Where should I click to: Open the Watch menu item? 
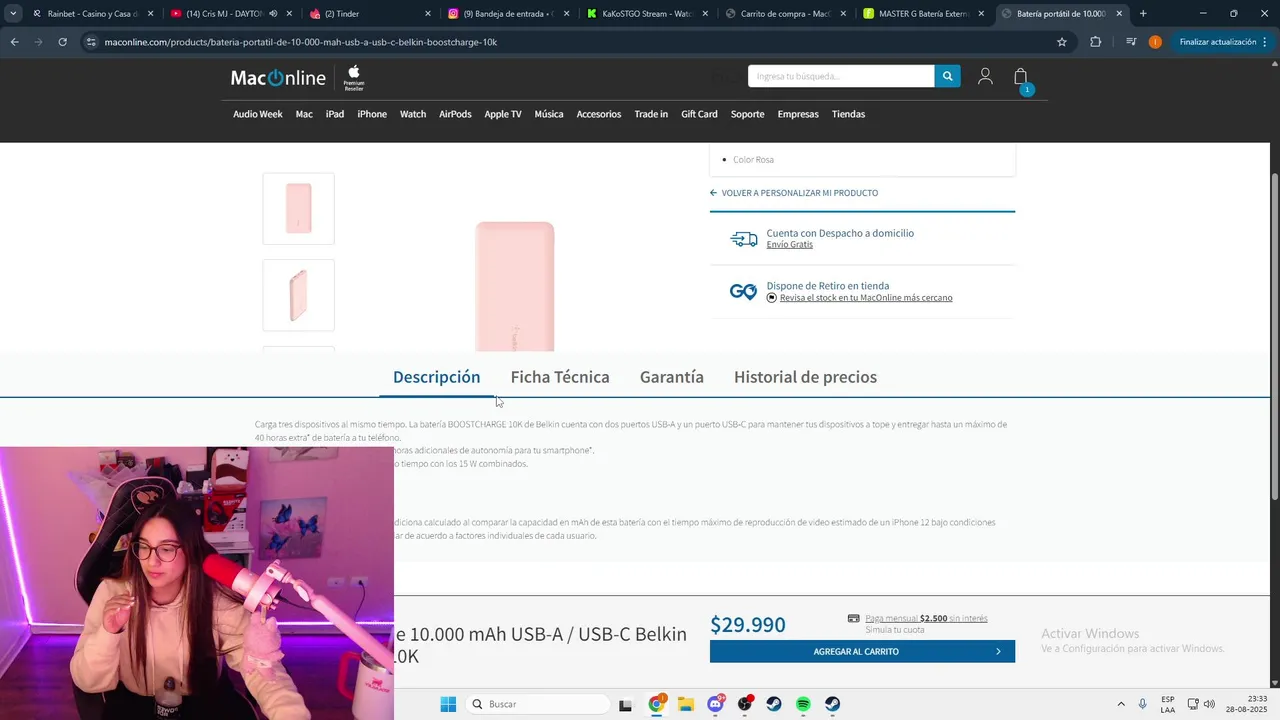click(x=413, y=114)
